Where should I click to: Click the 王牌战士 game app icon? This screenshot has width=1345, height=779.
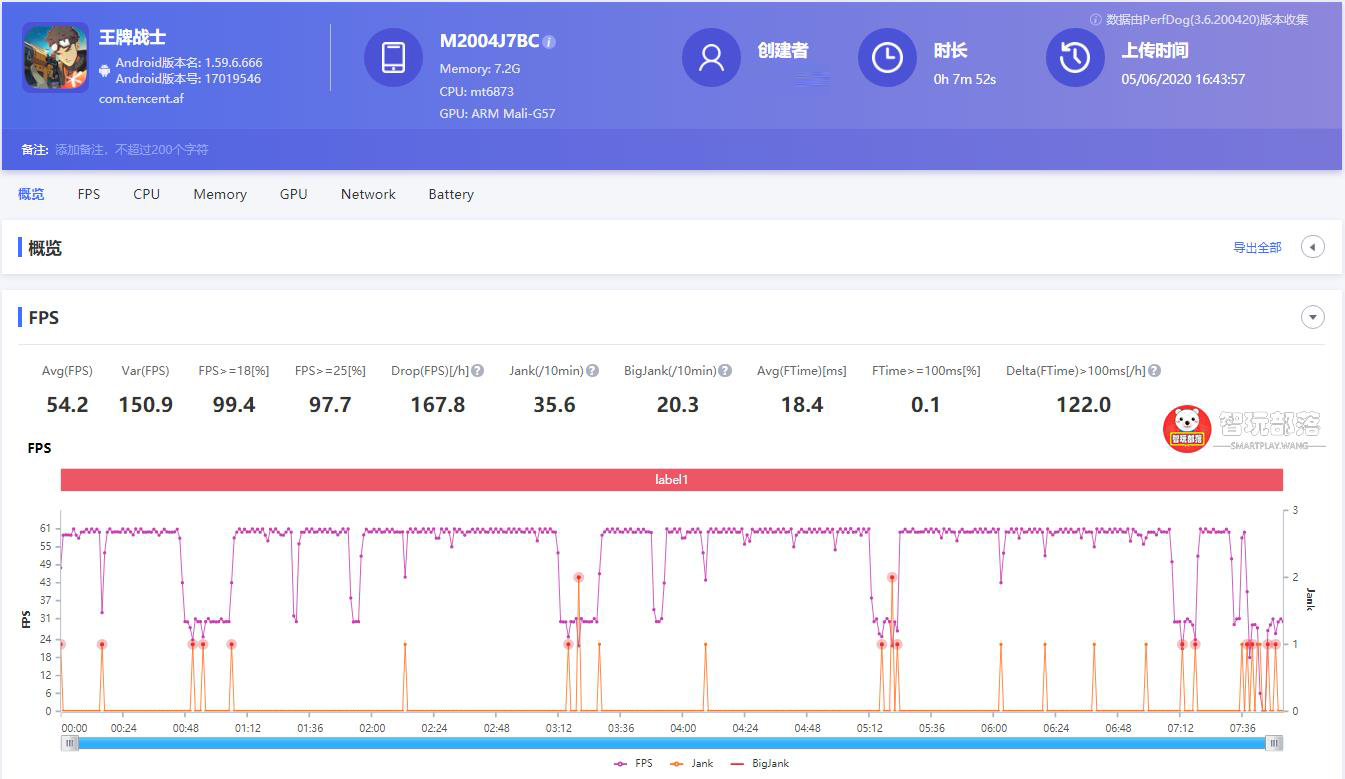coord(56,57)
